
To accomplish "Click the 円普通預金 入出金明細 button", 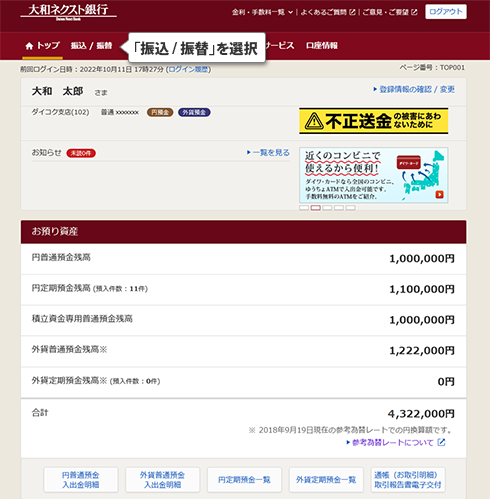I will (x=81, y=480).
